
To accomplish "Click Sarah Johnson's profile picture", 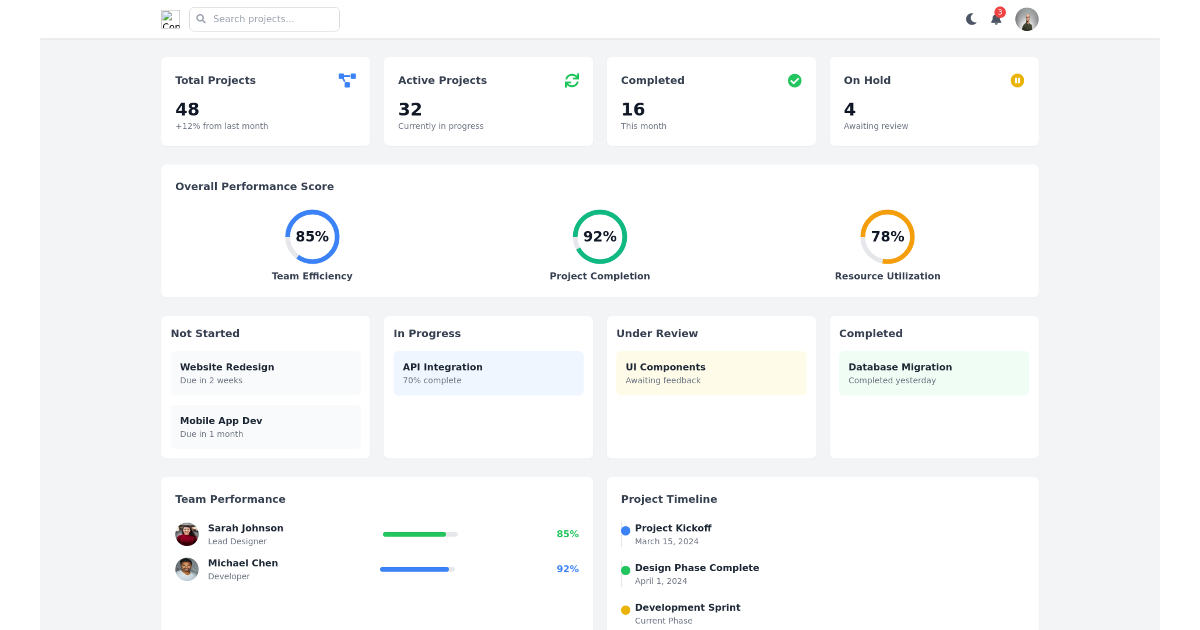I will pyautogui.click(x=187, y=534).
